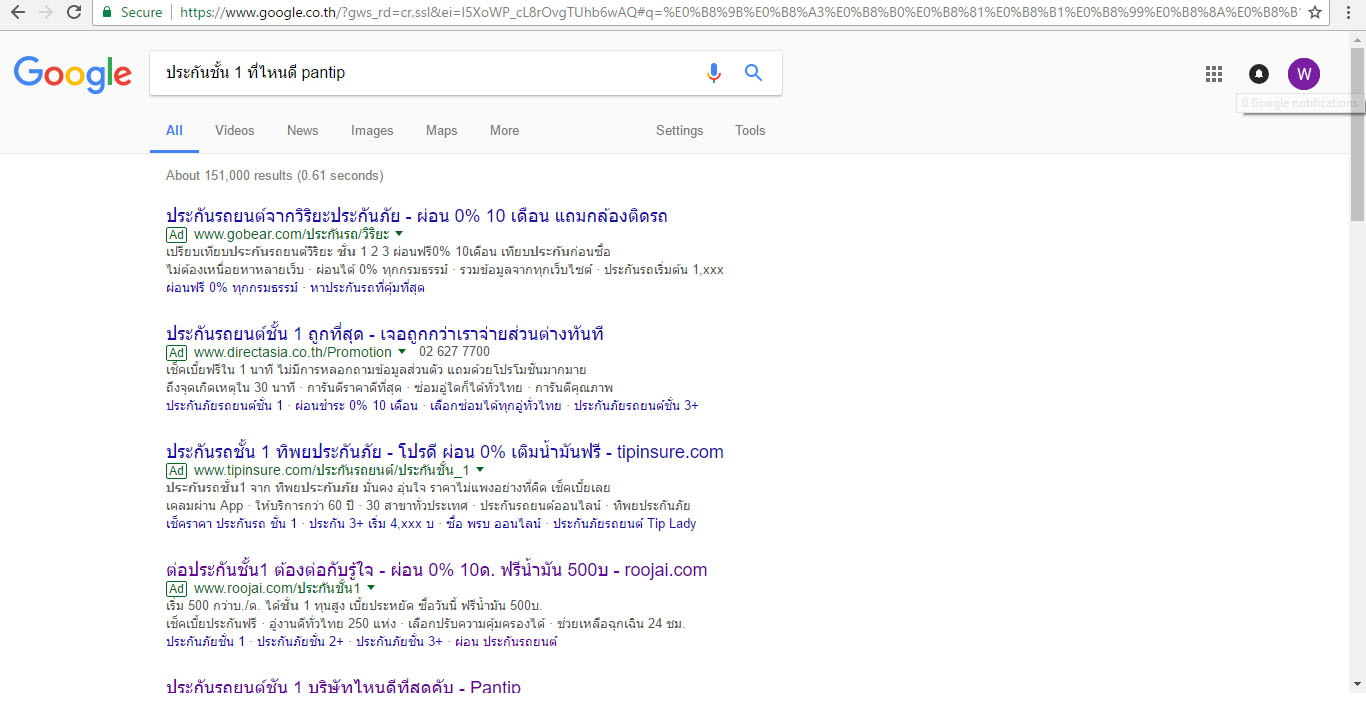Screen dimensions: 1366x703
Task: Click the ผ่อน ประกันรถยนต์ sitelink under roojai
Action: (506, 642)
